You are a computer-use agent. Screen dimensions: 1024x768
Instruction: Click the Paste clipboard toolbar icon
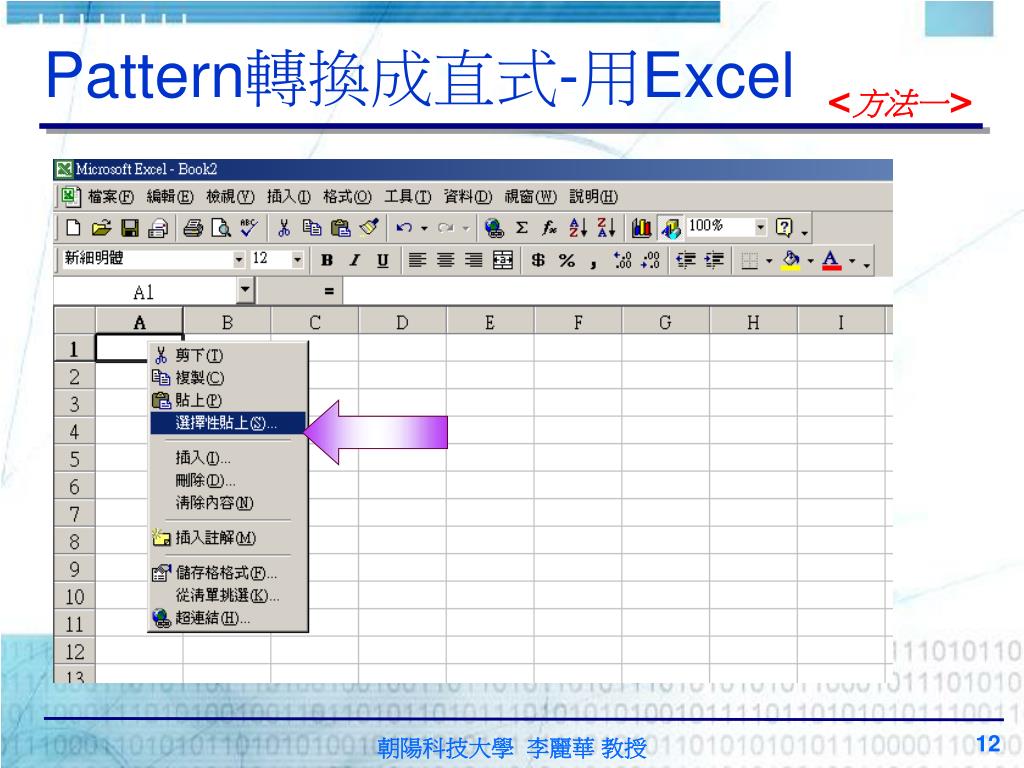(340, 227)
